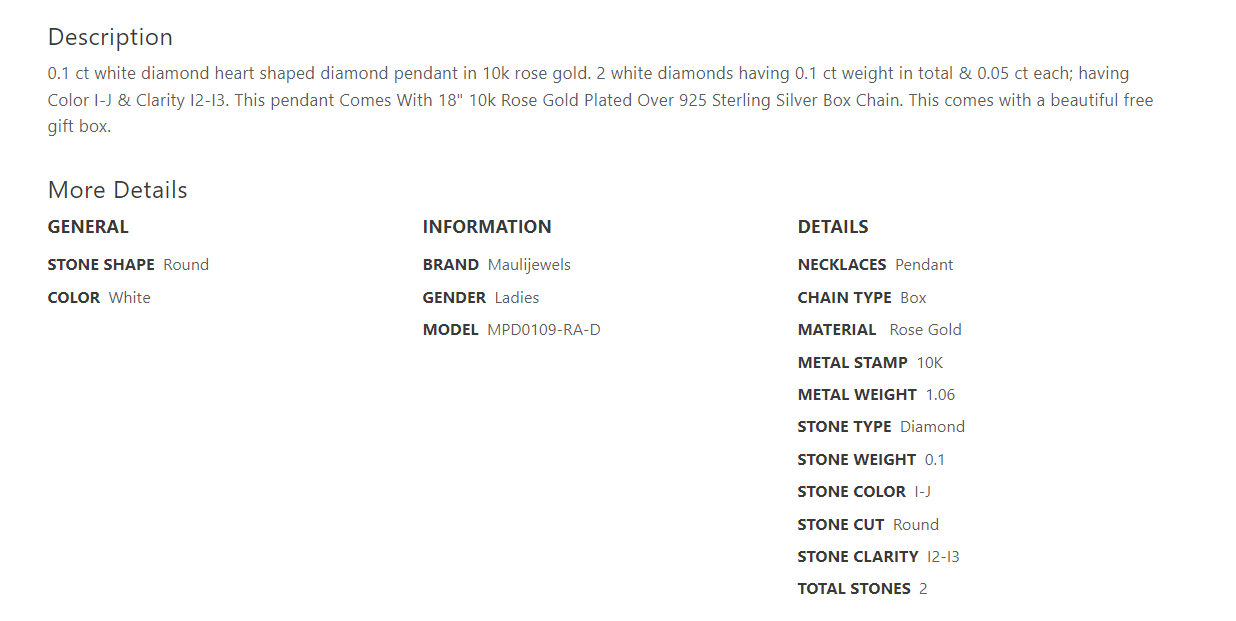Click the STONE WEIGHT label
The width and height of the screenshot is (1236, 621).
pyautogui.click(x=856, y=460)
